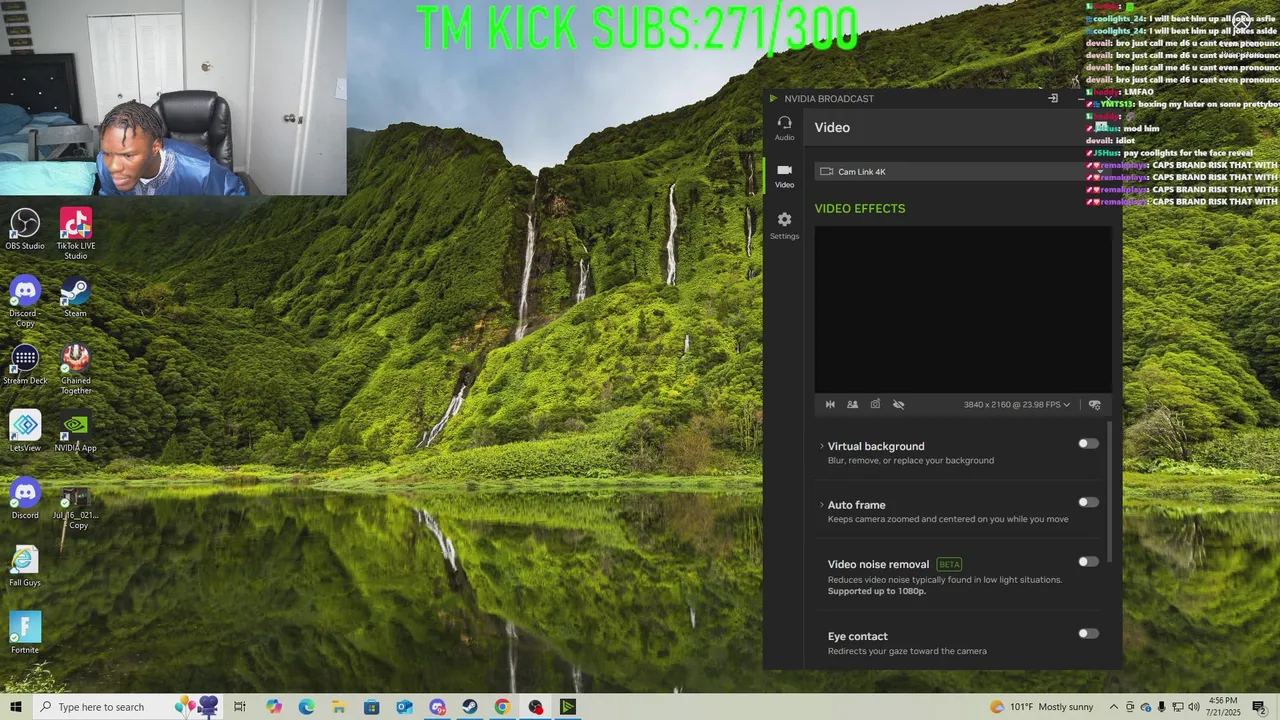Select the Stream Deck desktop icon
Viewport: 1280px width, 720px height.
pyautogui.click(x=25, y=365)
